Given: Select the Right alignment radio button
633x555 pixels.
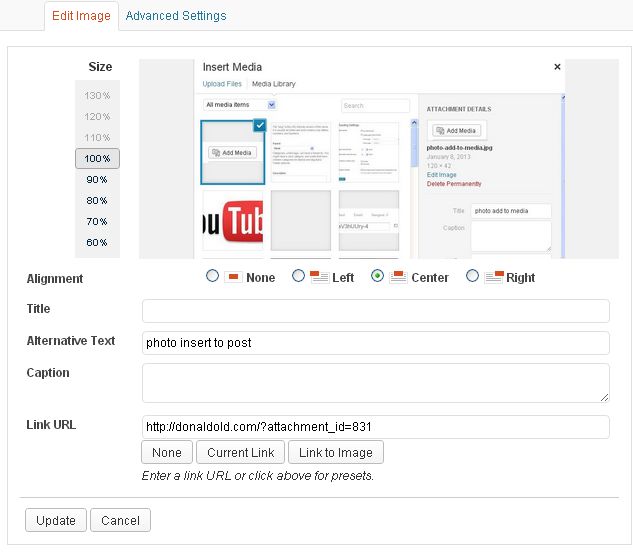Looking at the screenshot, I should (x=472, y=277).
